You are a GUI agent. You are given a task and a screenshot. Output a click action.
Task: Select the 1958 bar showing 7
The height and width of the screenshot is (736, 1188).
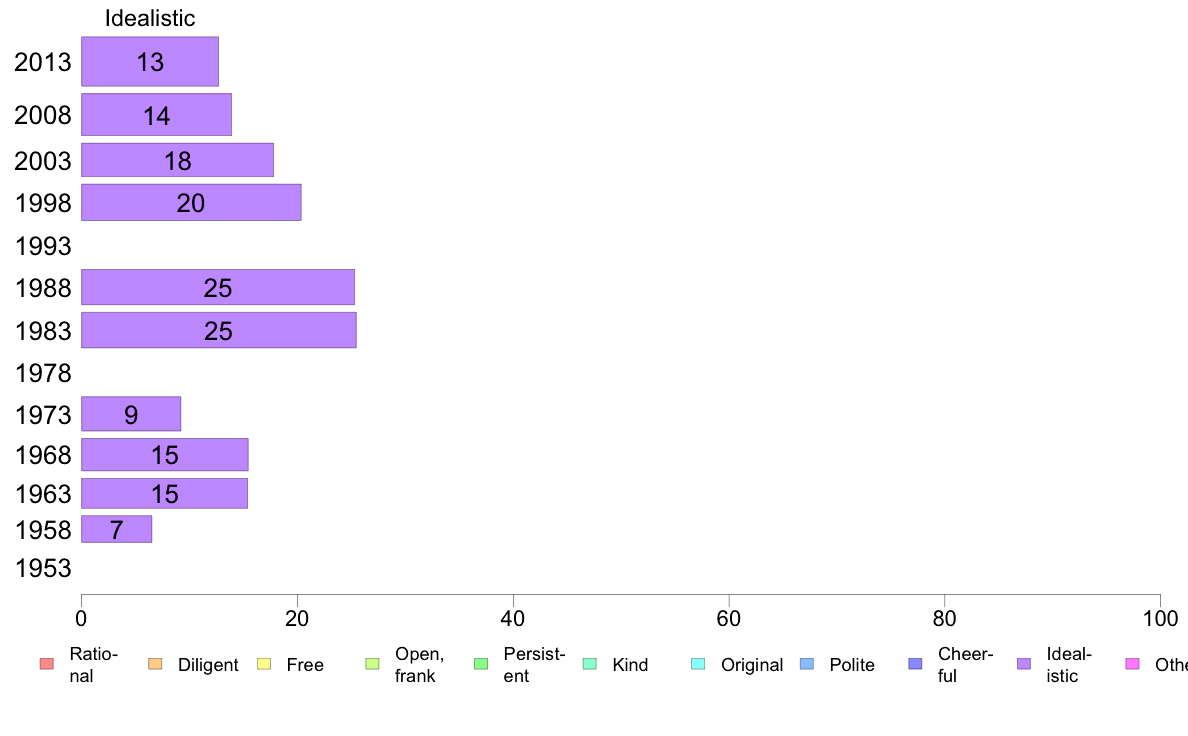pos(117,529)
